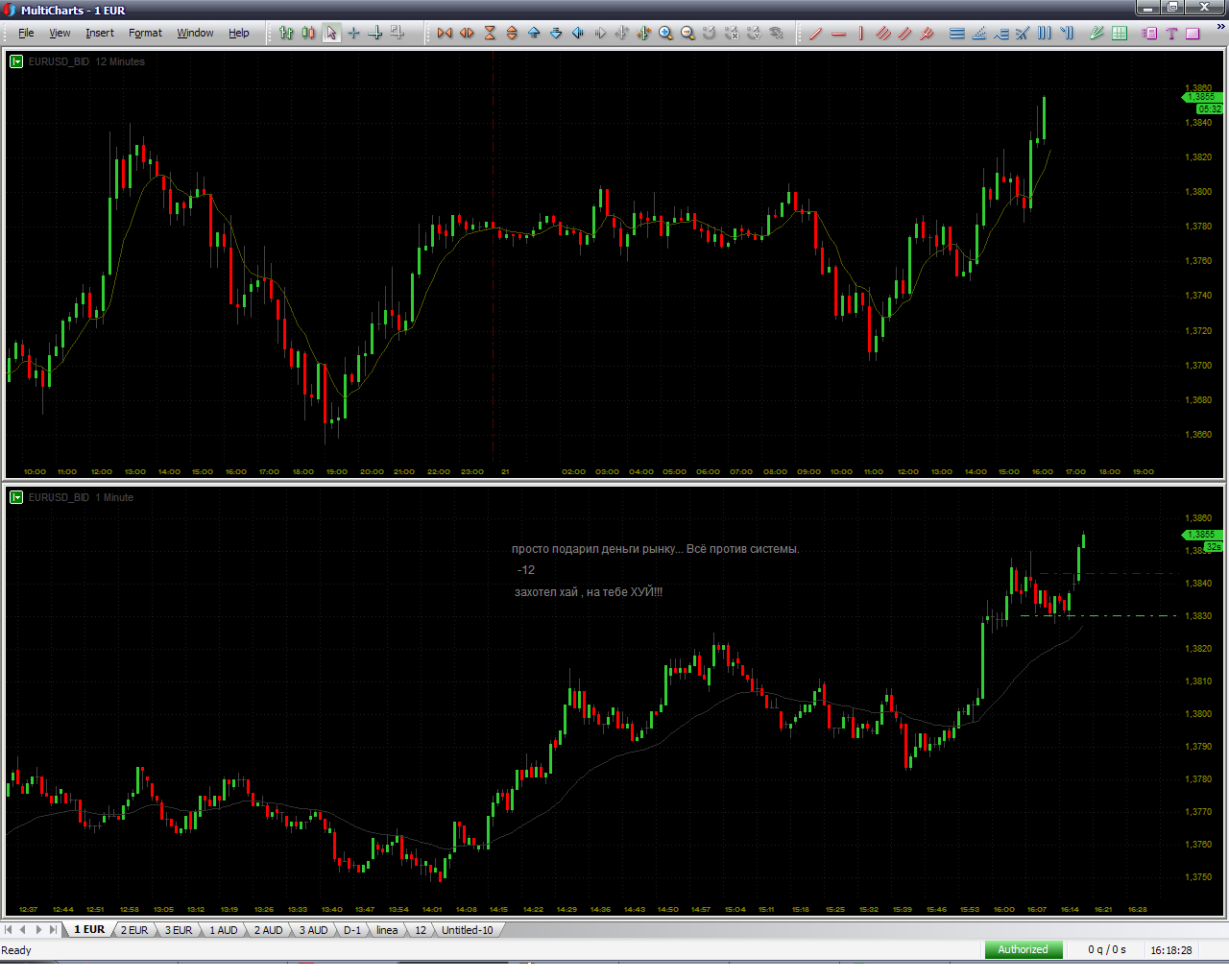The width and height of the screenshot is (1229, 980).
Task: Open the Format menu
Action: [145, 33]
